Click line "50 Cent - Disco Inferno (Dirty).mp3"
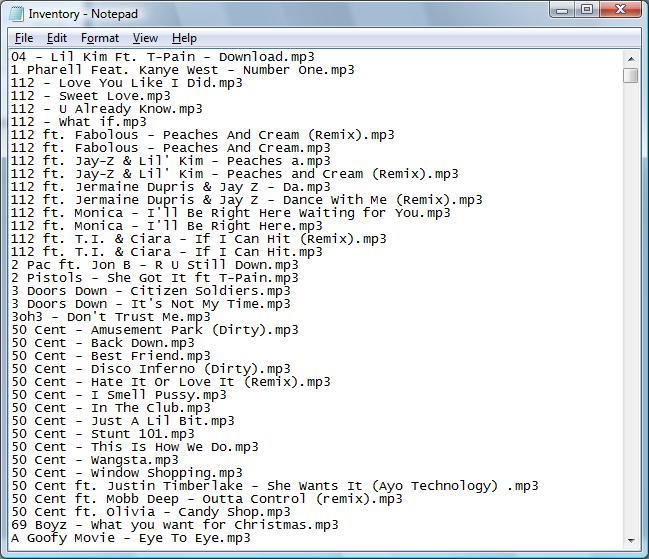Viewport: 649px width, 559px height. point(151,369)
